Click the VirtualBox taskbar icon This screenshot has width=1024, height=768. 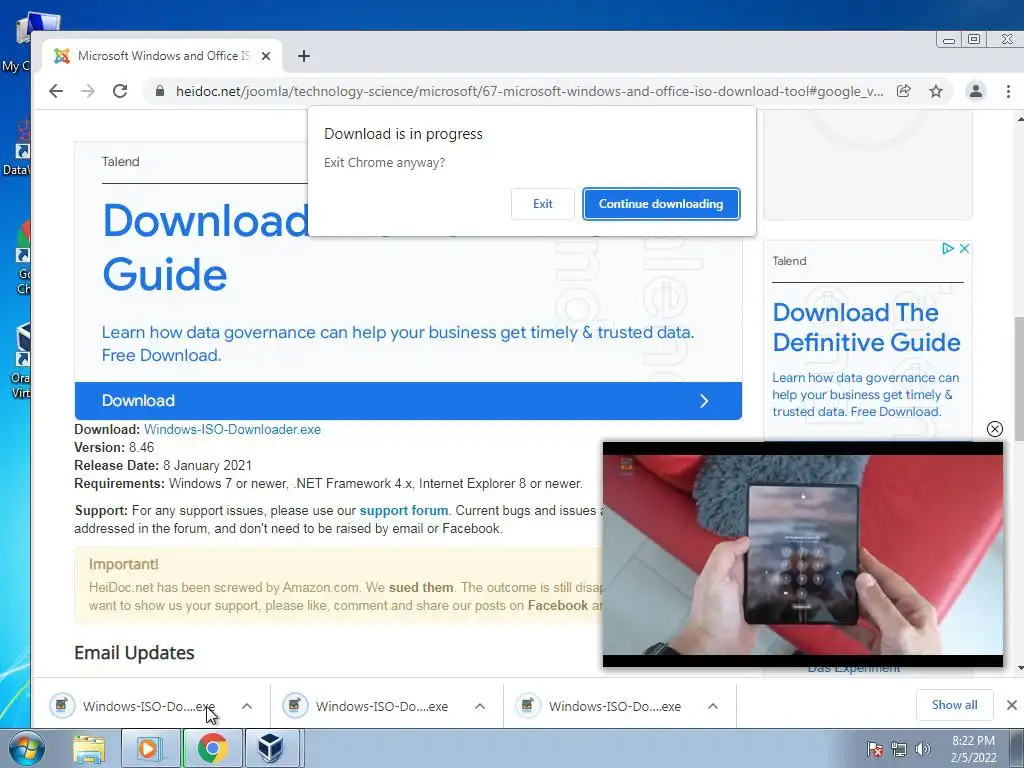272,748
